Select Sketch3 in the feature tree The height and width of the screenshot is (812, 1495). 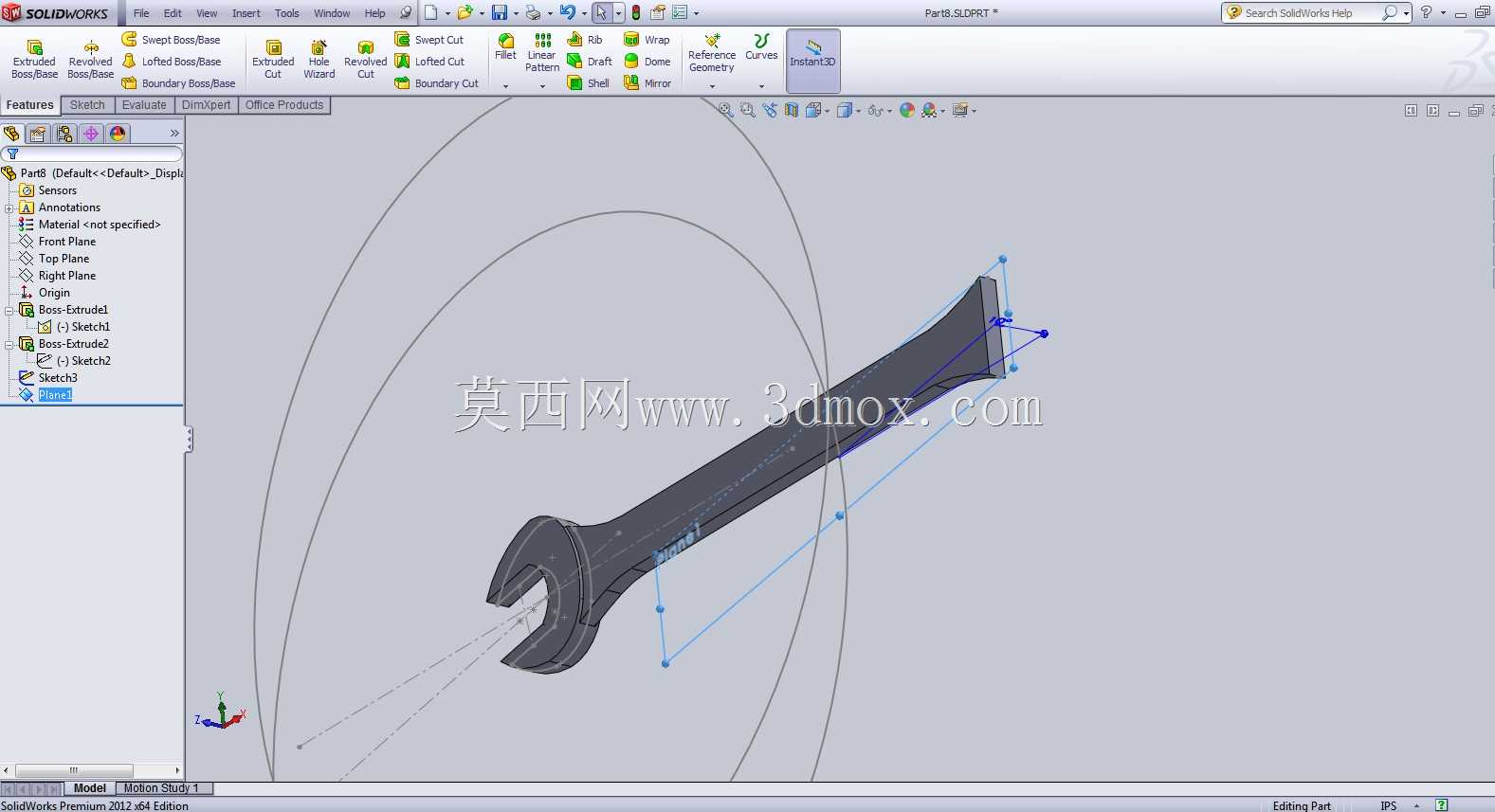coord(58,378)
